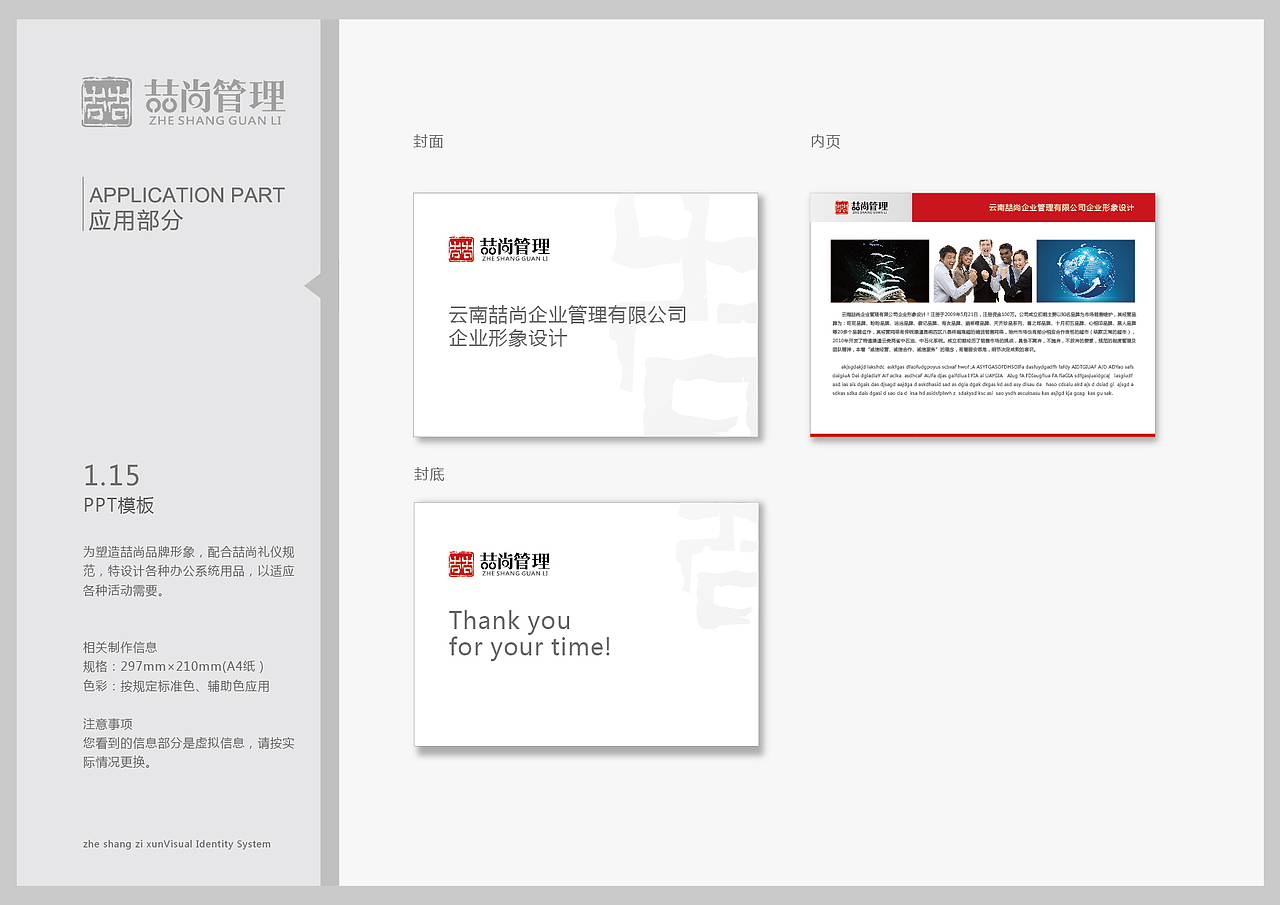This screenshot has width=1280, height=905.
Task: Select the blue globe image on the inner page
Action: 1084,270
